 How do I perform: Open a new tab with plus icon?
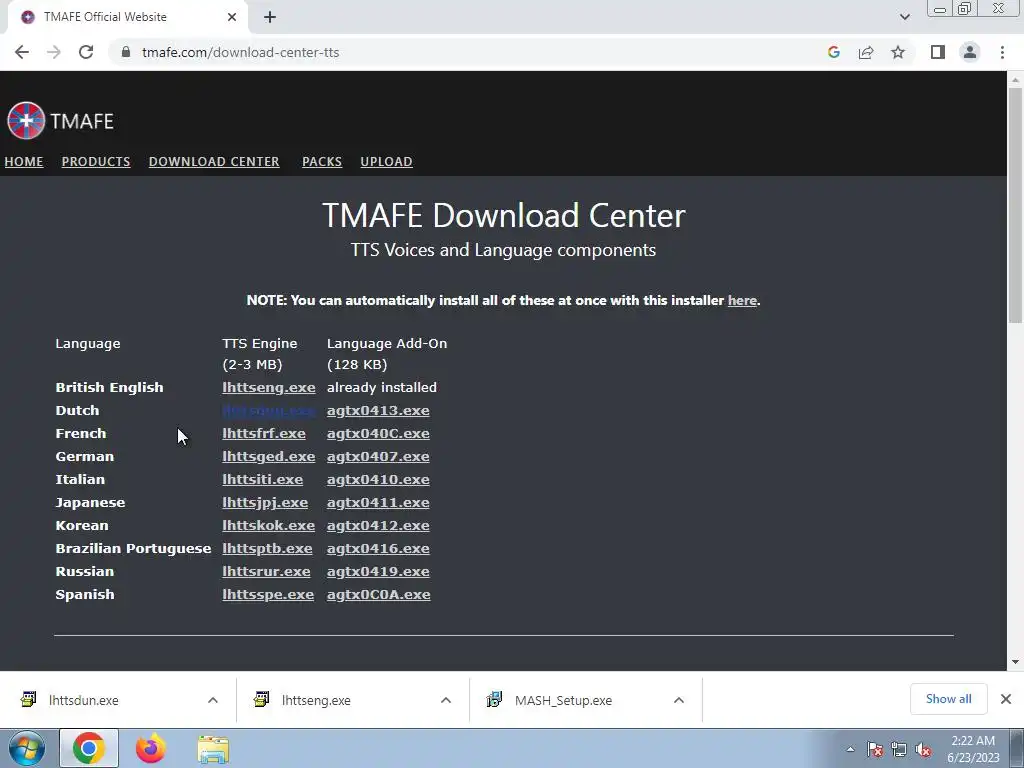[x=270, y=17]
